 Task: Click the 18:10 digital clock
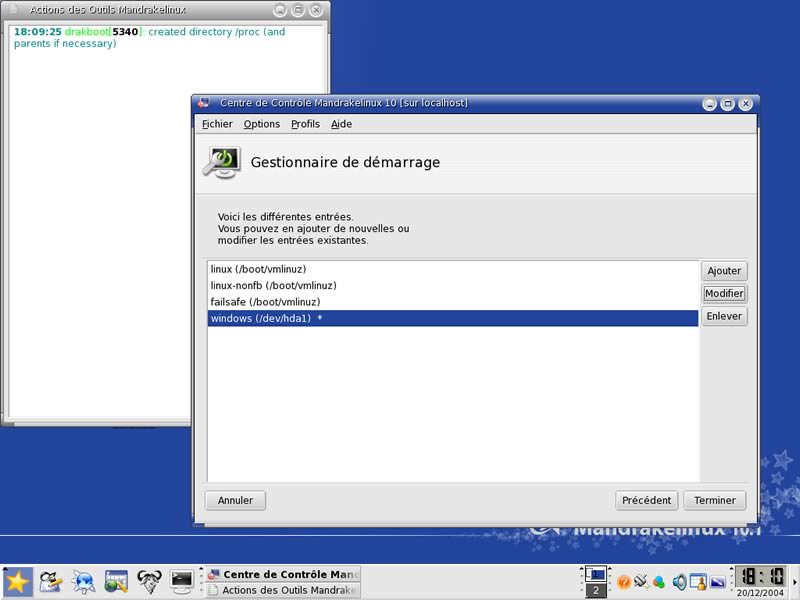(x=762, y=577)
